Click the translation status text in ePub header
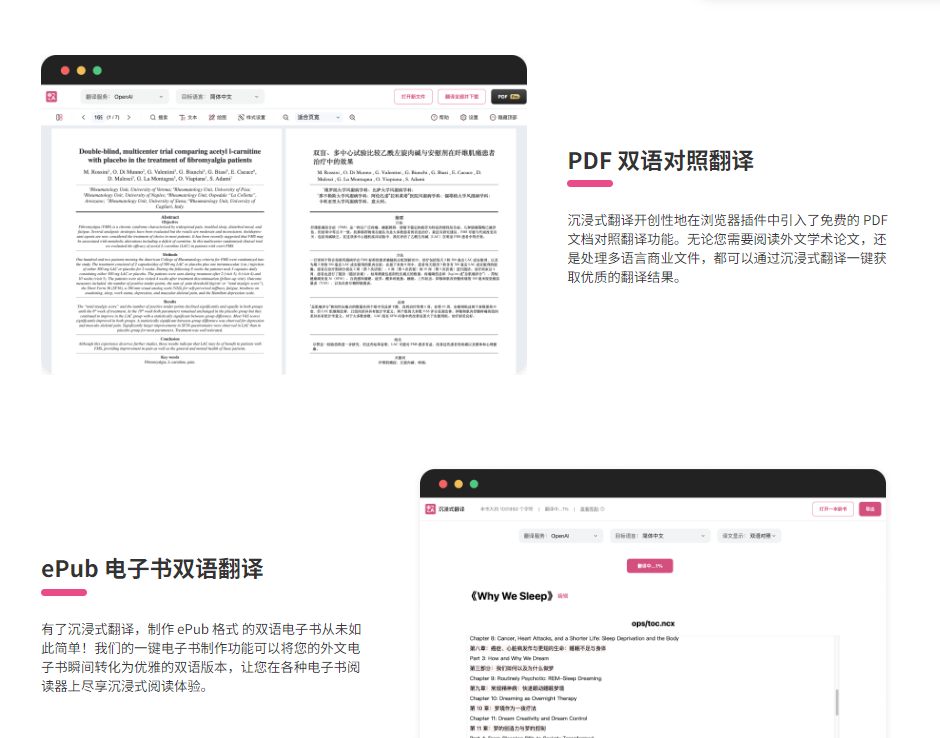This screenshot has height=738, width=940. [x=556, y=509]
